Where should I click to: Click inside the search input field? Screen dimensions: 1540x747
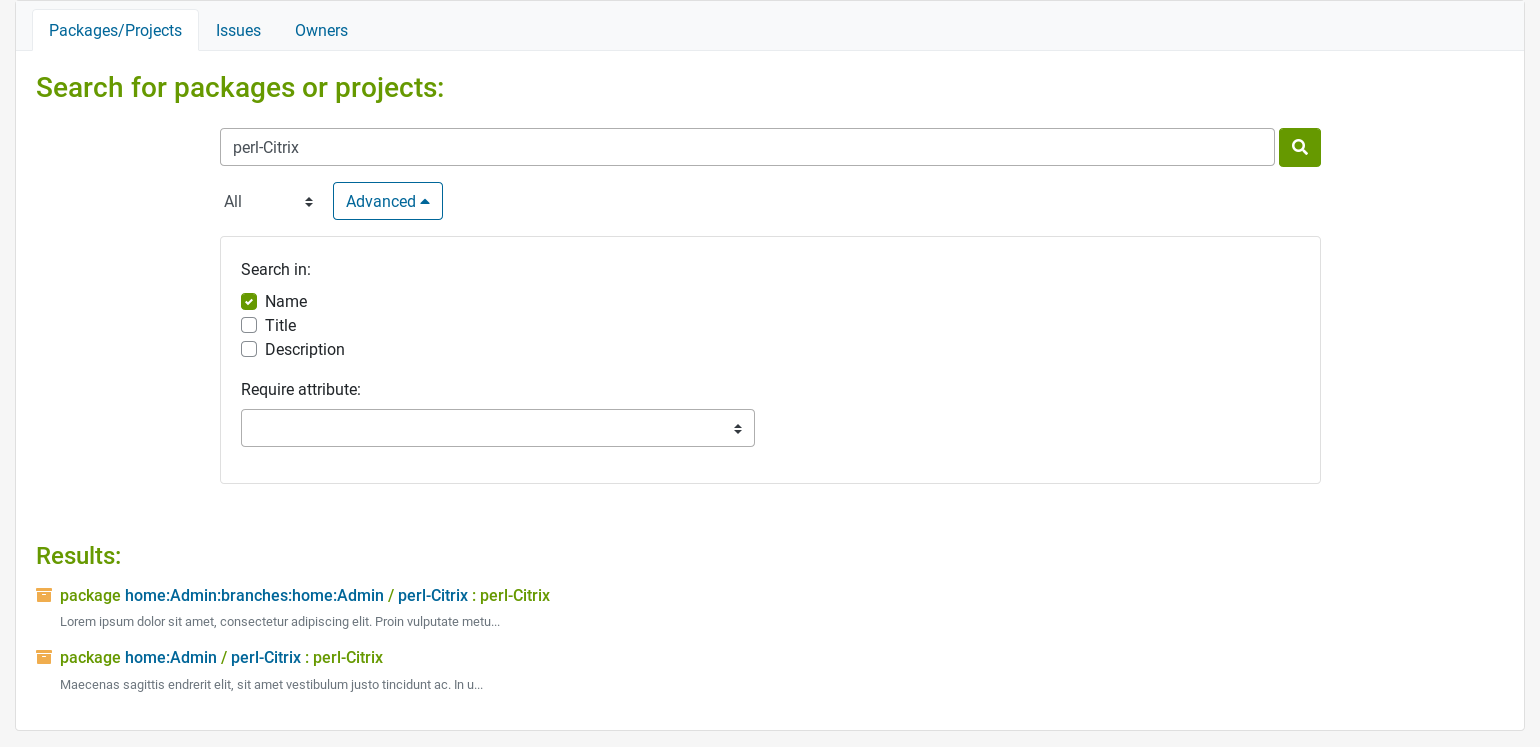point(747,147)
